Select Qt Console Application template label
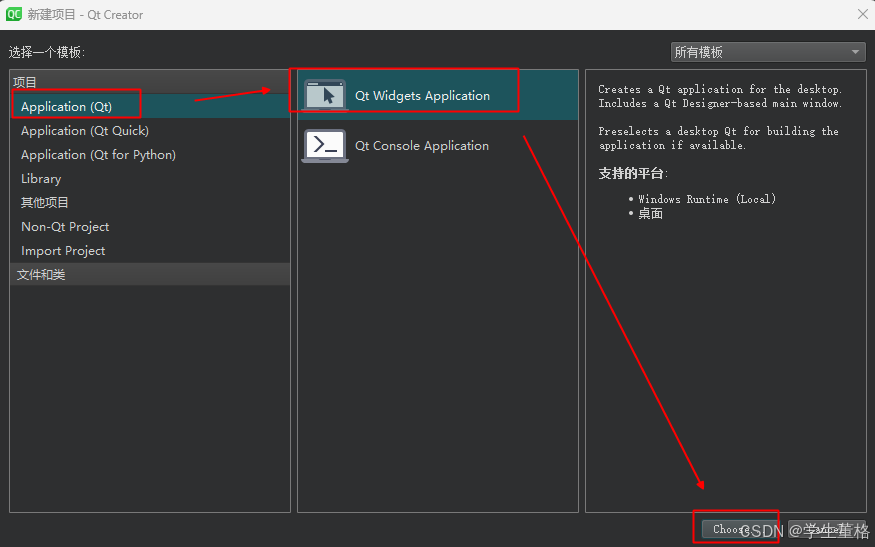 point(422,146)
